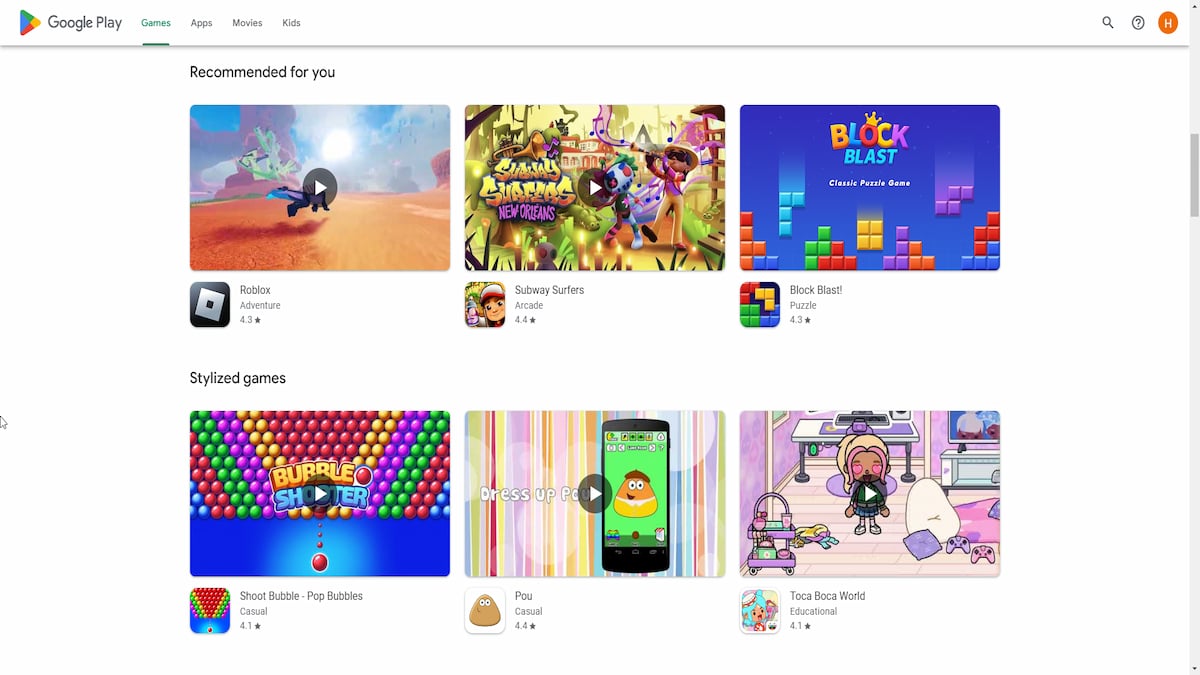Screen dimensions: 1200x675
Task: Click the Roblox app icon
Action: [x=210, y=305]
